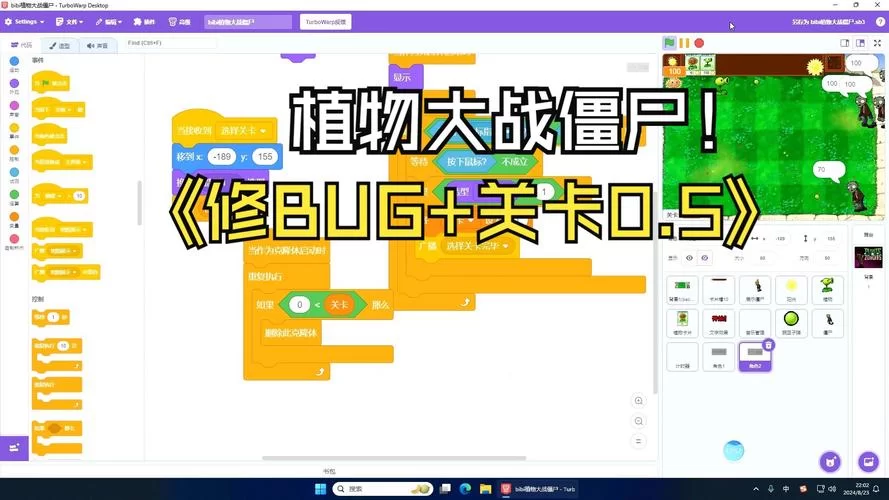The image size is (889, 500).
Task: Open the help question mark icon
Action: (x=880, y=22)
